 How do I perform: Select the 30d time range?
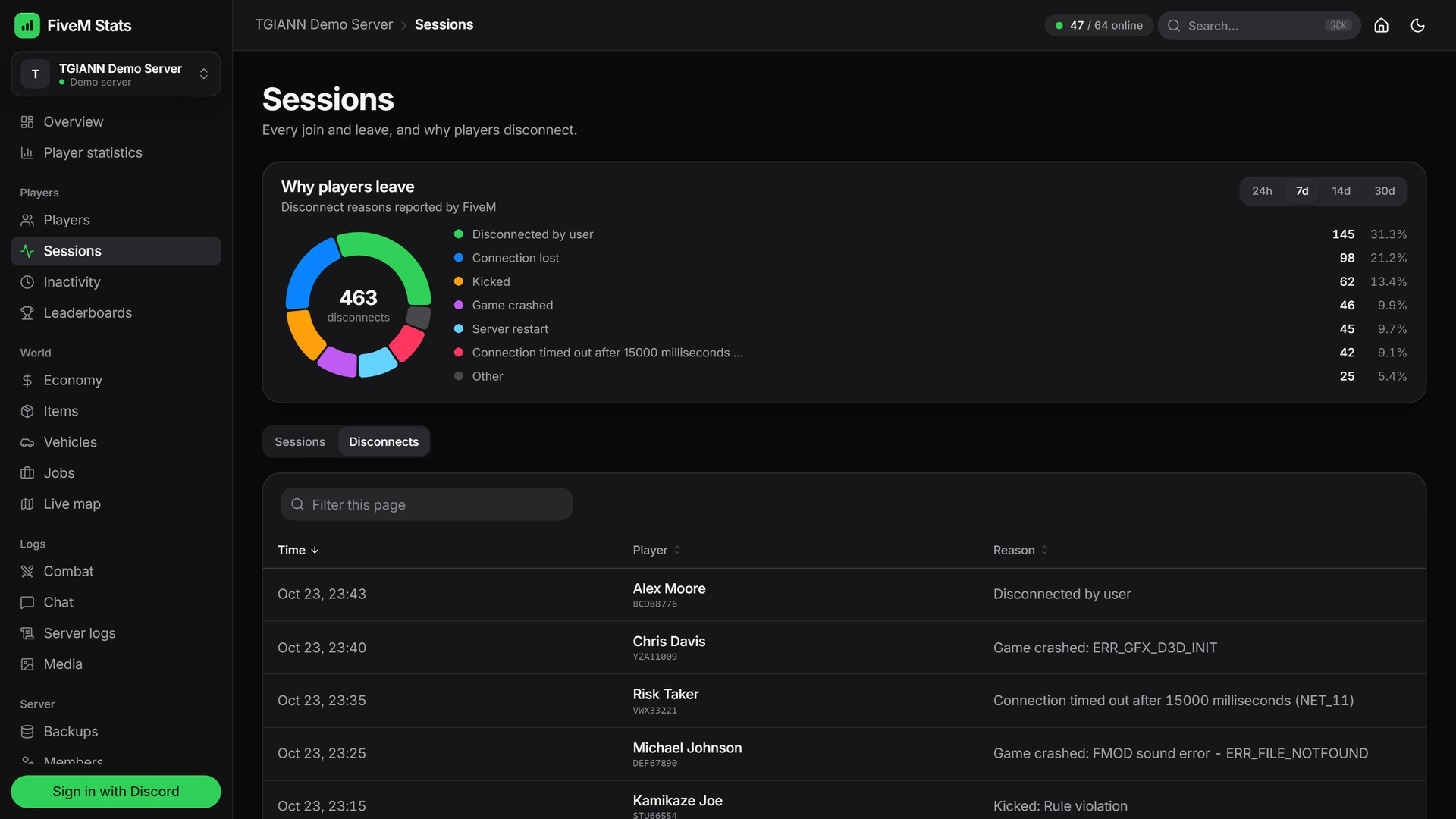pos(1384,191)
